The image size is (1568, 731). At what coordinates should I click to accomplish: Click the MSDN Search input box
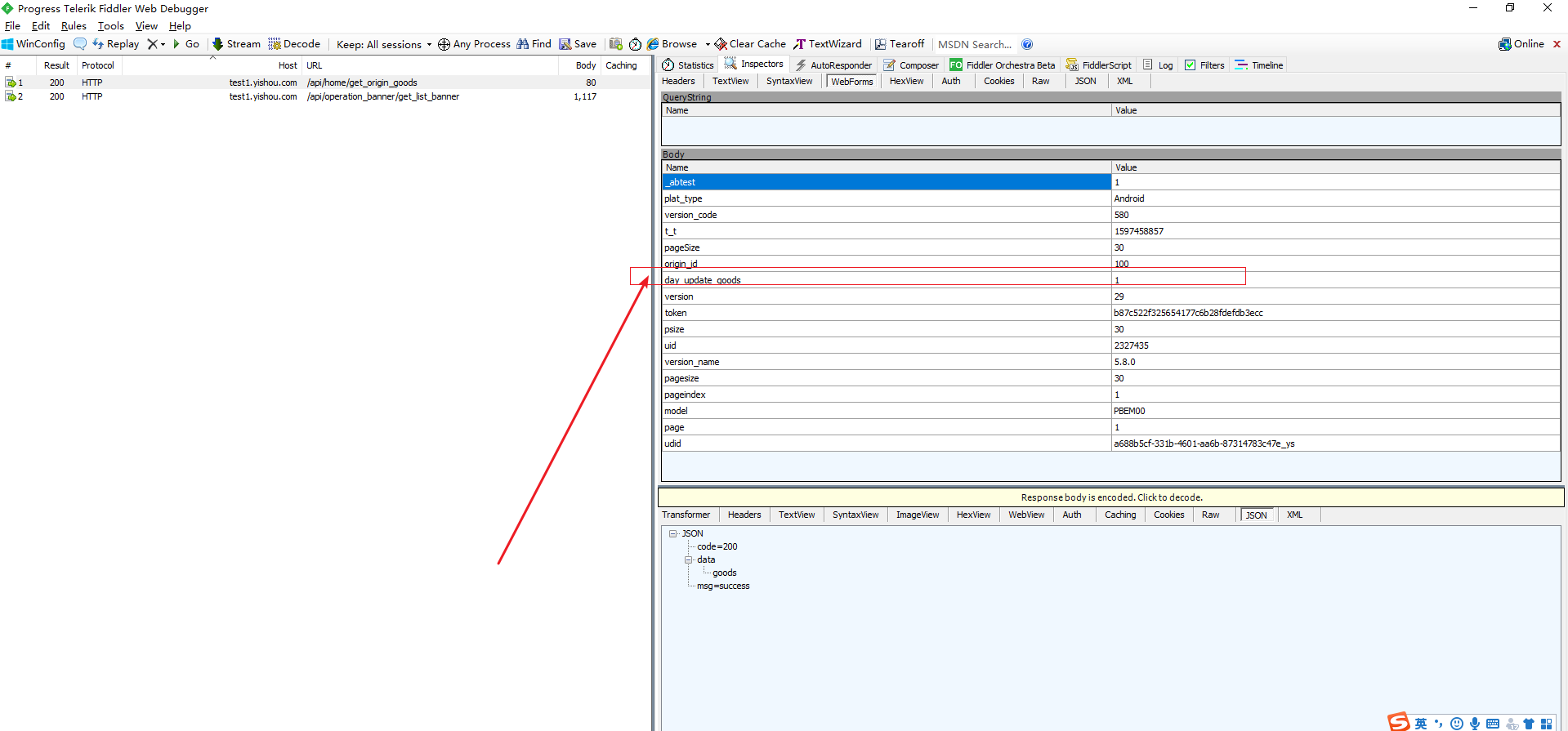(x=976, y=44)
